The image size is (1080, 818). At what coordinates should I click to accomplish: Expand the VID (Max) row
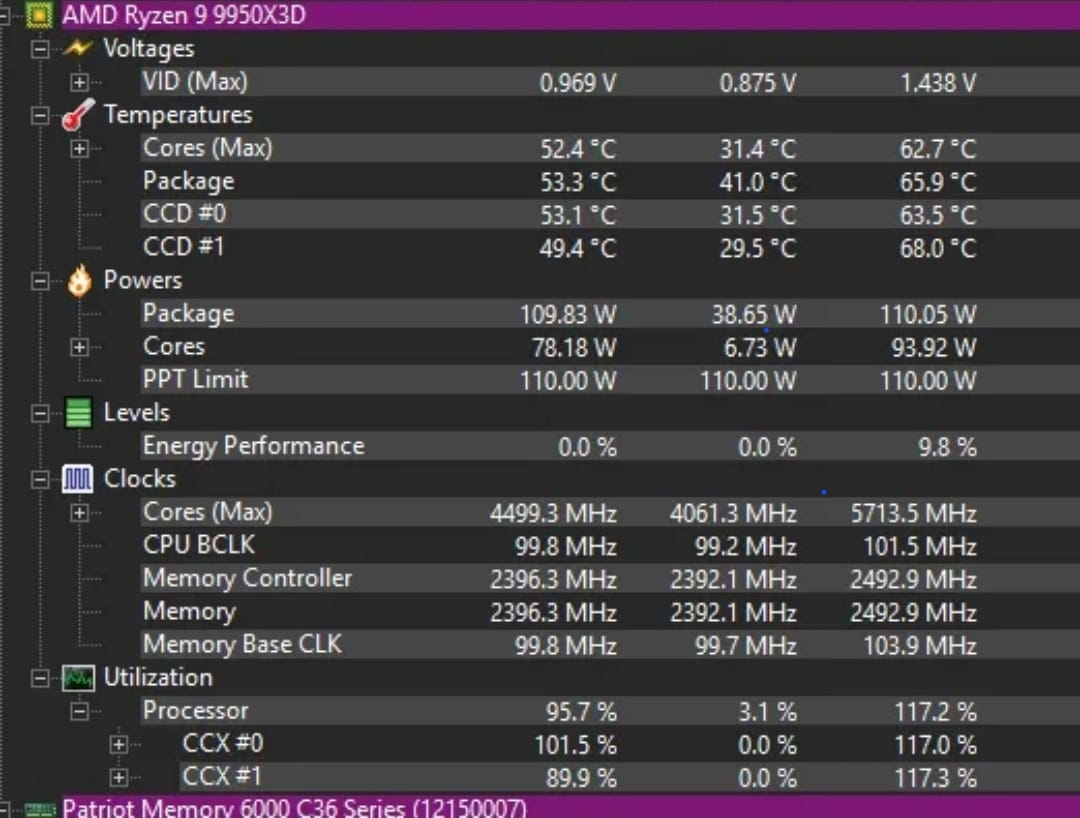pyautogui.click(x=80, y=82)
